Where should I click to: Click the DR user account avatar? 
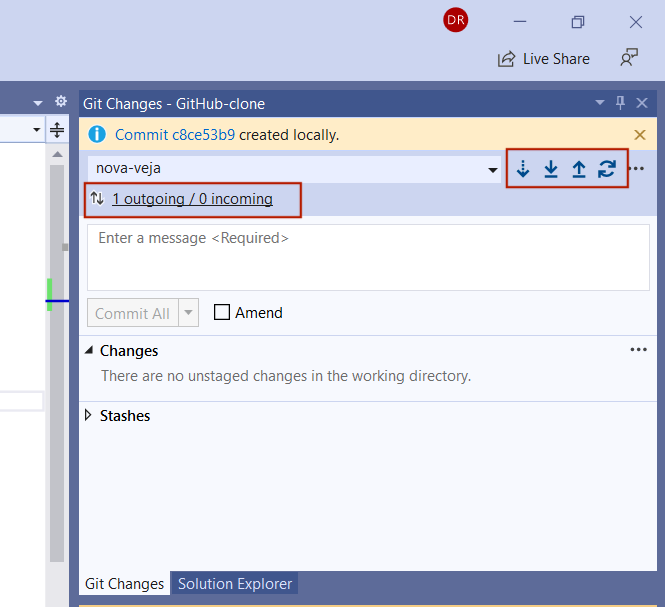[x=455, y=20]
